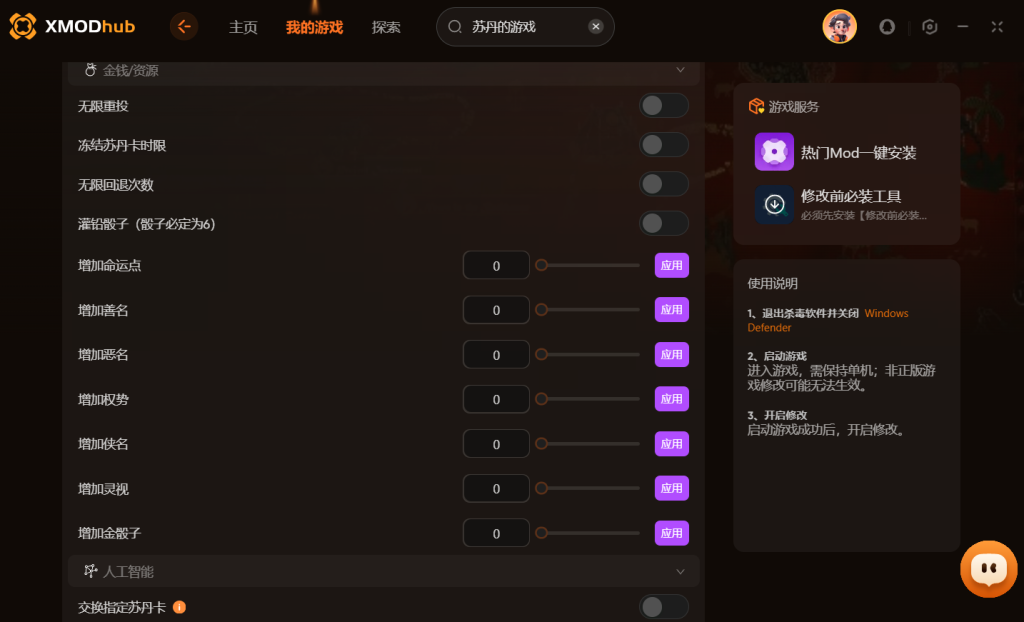Open the notification bell icon
The height and width of the screenshot is (622, 1024).
(886, 27)
